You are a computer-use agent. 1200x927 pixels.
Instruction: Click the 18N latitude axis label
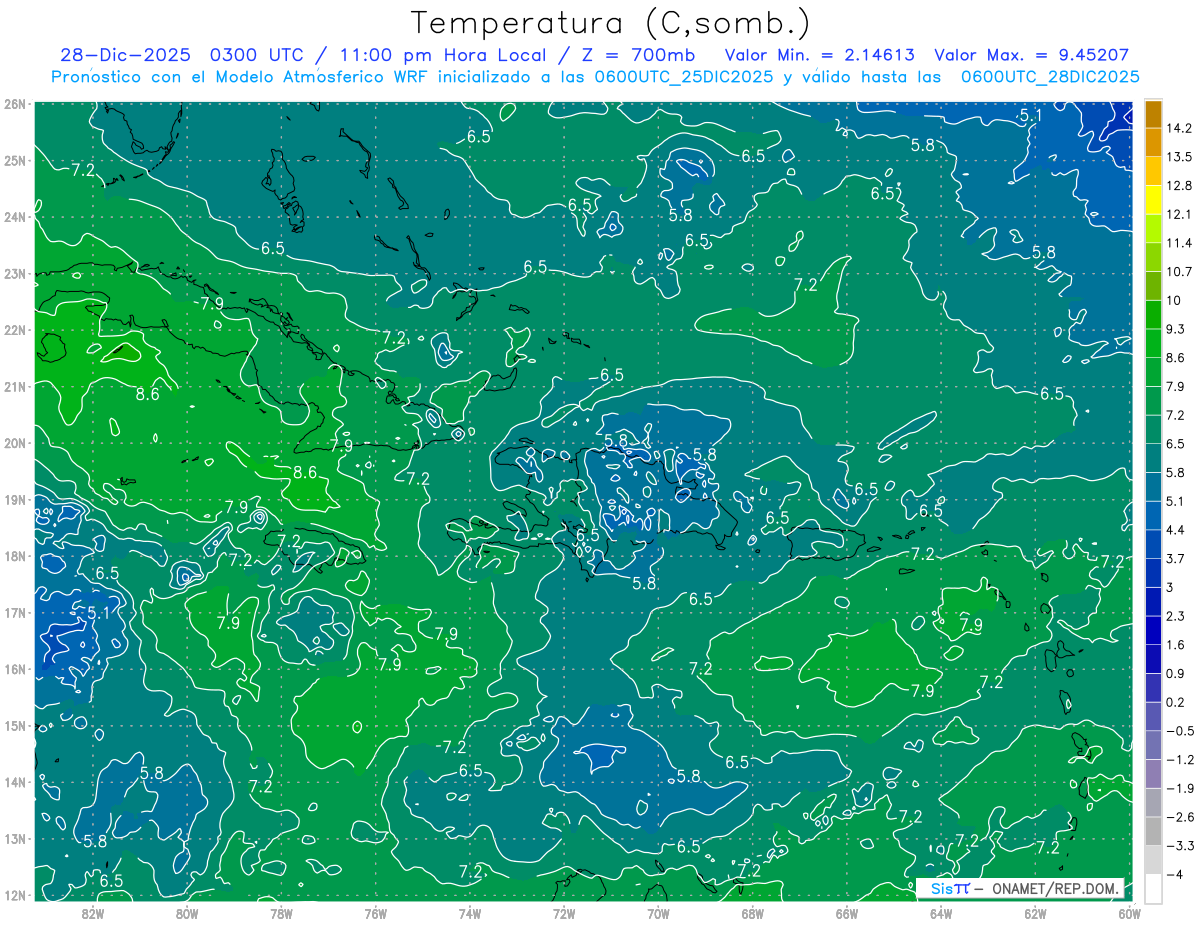click(x=14, y=556)
